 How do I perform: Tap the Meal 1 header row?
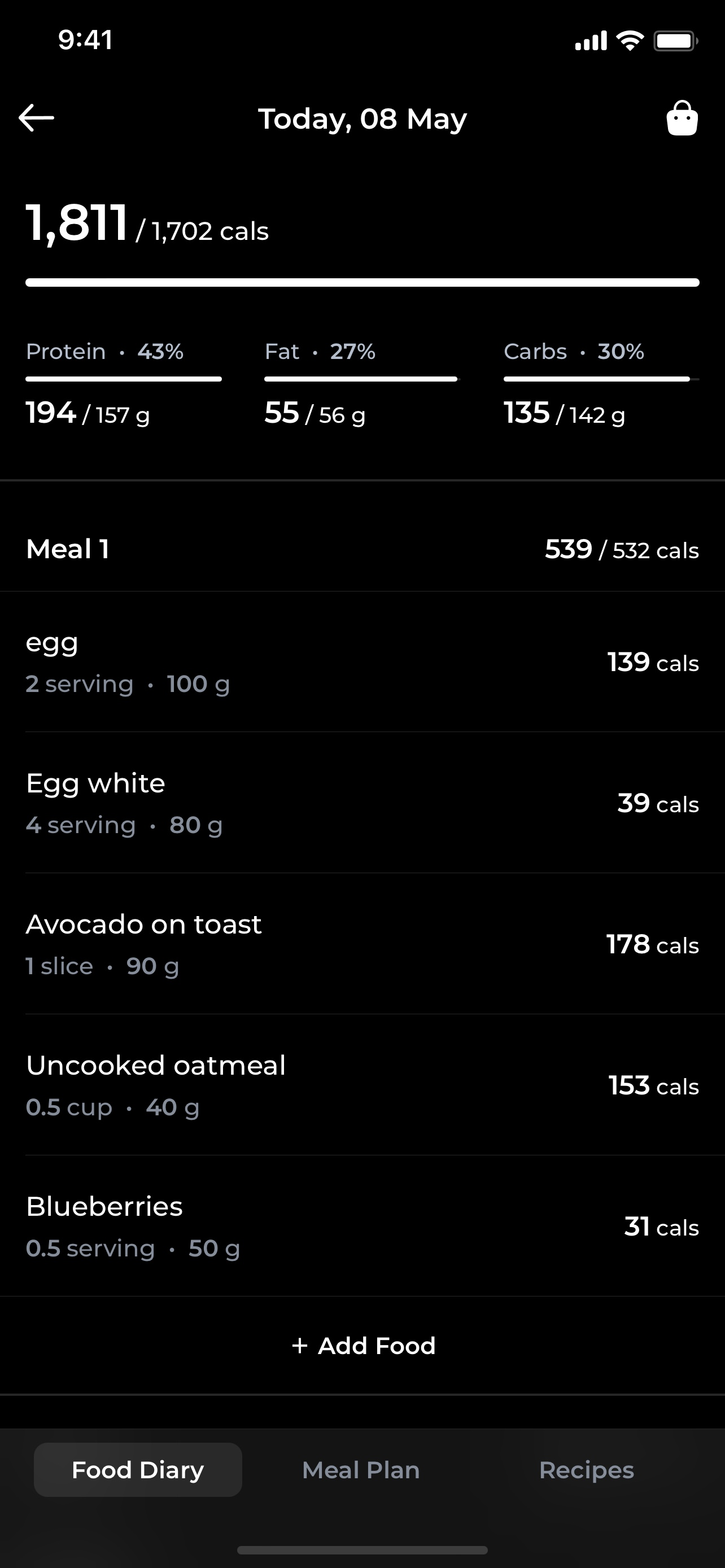point(363,549)
